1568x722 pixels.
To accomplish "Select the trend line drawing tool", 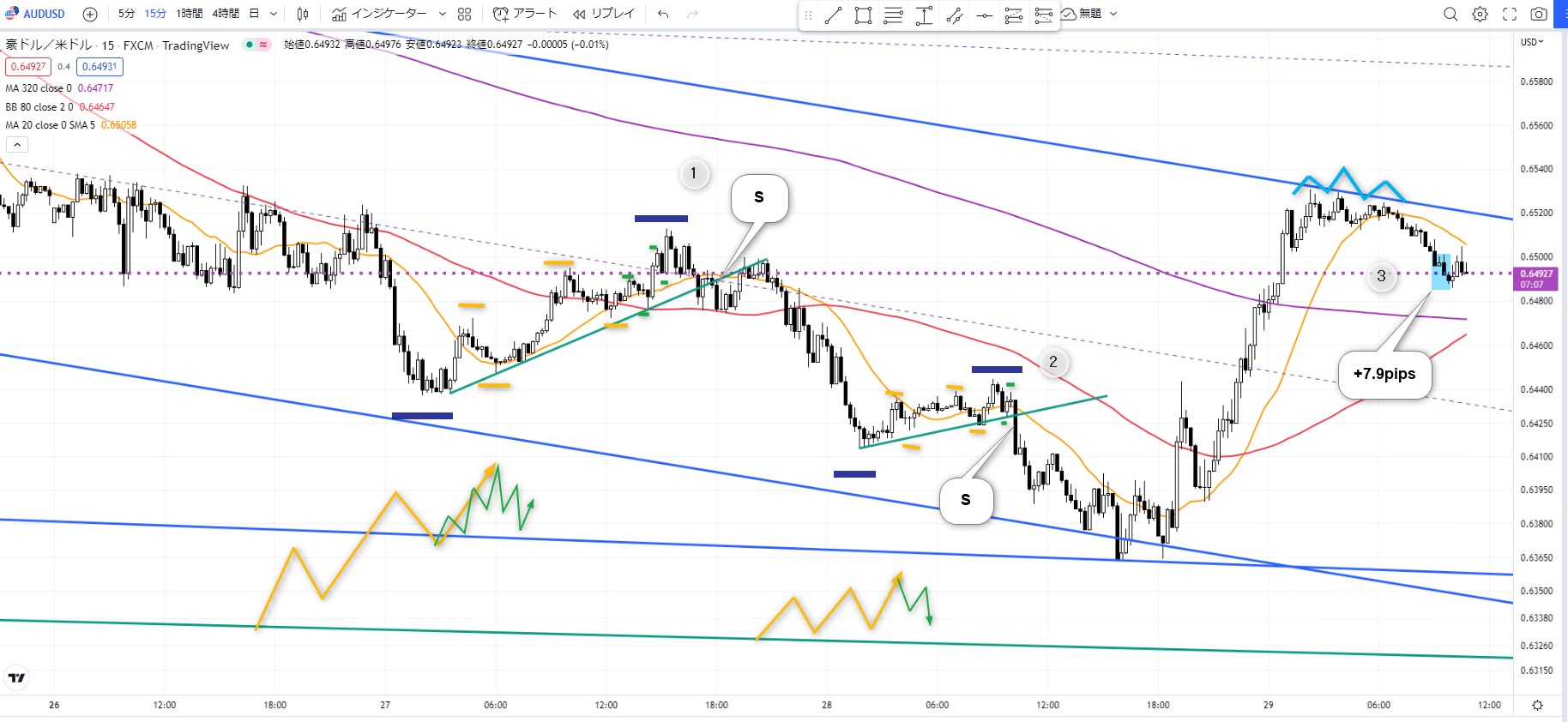I will pos(833,15).
